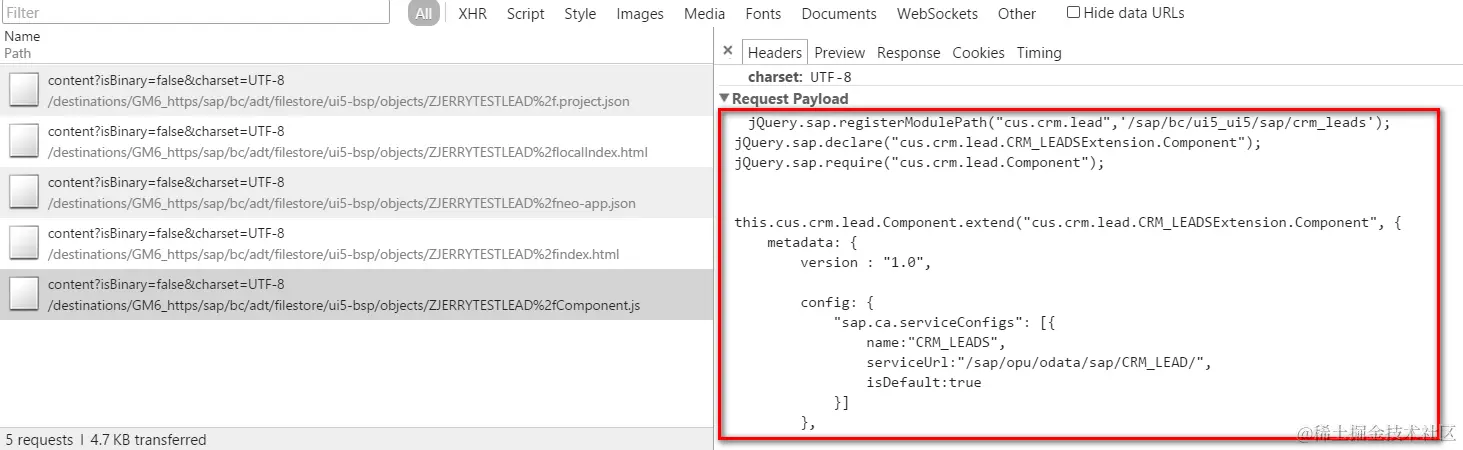Screen dimensions: 1463x450
Task: Filter requests by XHR
Action: coord(473,14)
